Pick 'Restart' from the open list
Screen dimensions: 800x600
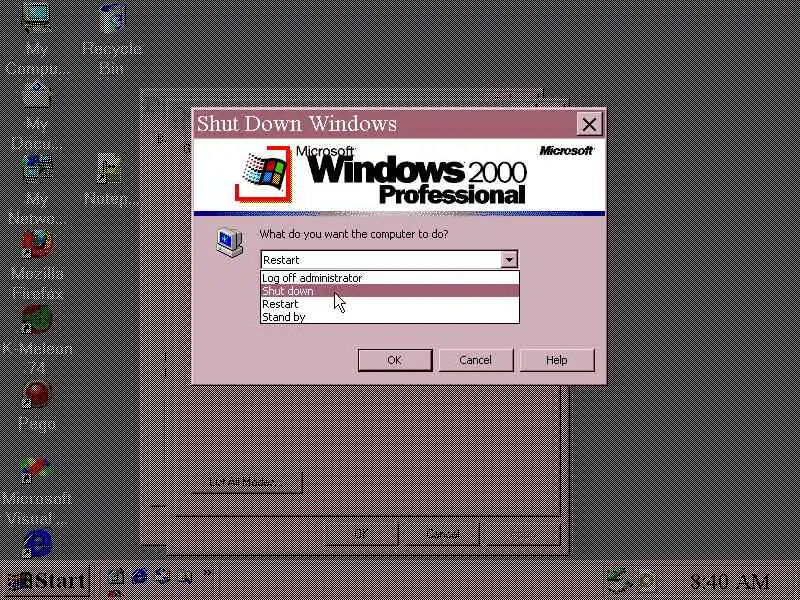[x=390, y=304]
